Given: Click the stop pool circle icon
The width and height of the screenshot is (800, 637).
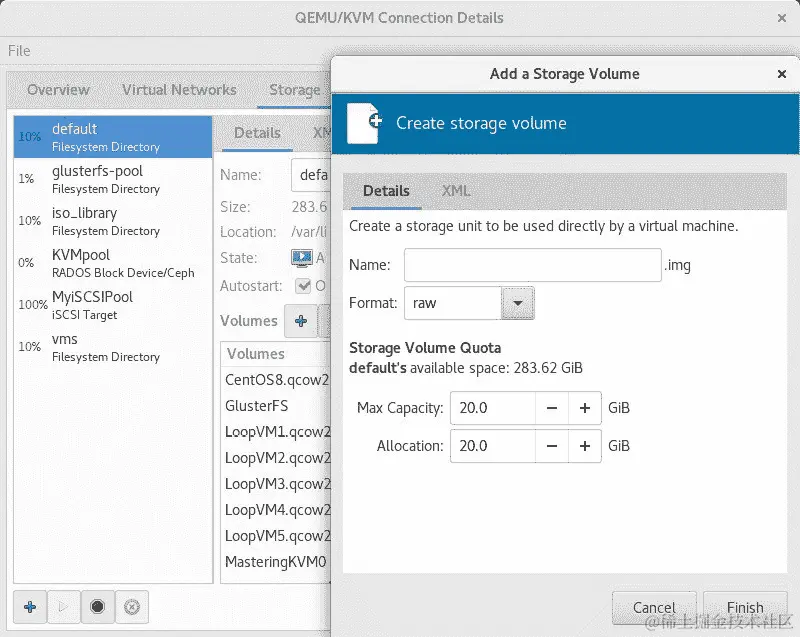Looking at the screenshot, I should click(97, 607).
